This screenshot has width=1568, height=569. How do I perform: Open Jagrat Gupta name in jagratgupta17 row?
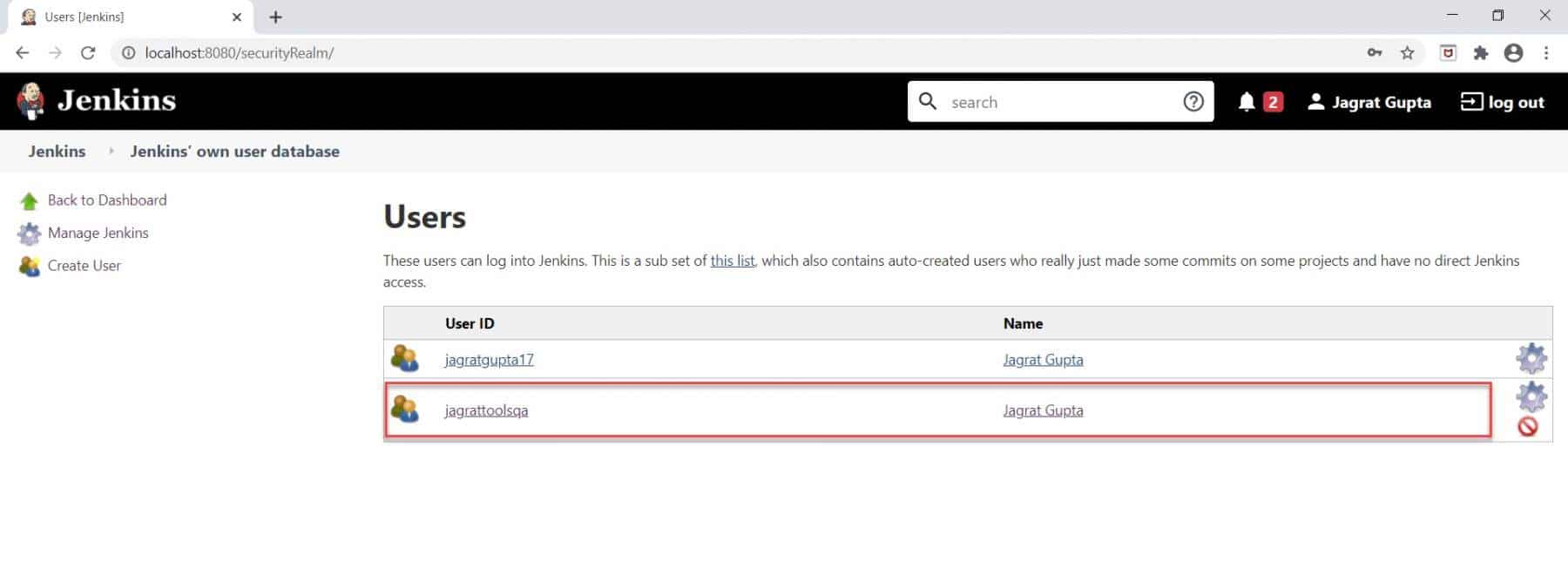pos(1043,360)
